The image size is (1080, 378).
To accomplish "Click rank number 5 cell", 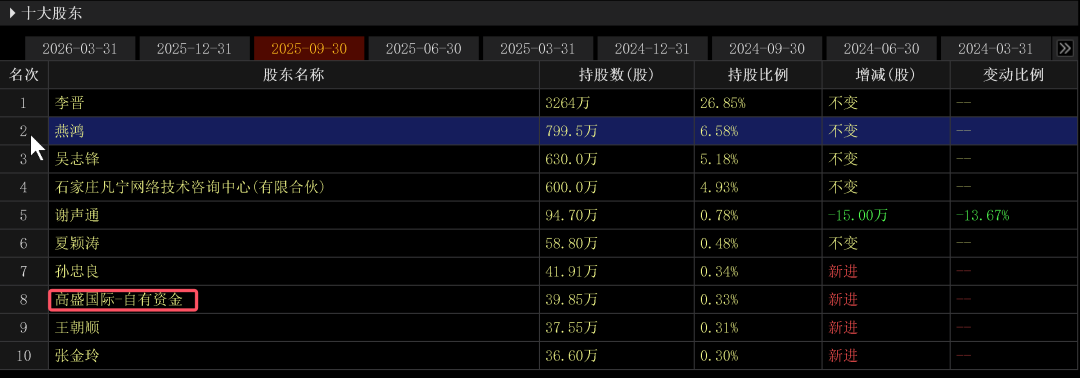I will coord(23,216).
